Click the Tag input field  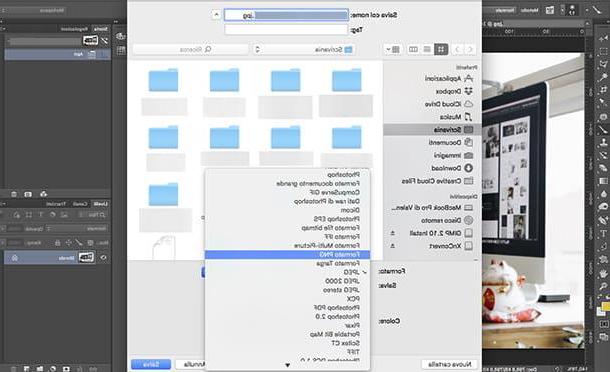(286, 30)
